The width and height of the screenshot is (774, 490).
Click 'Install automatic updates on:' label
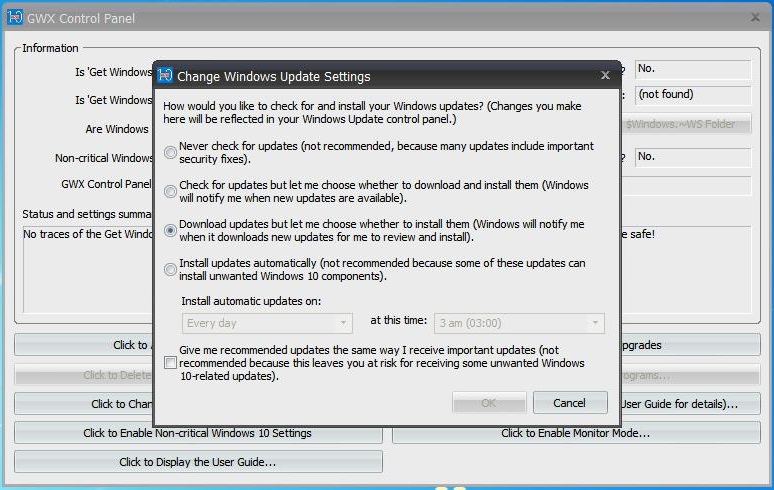coord(251,301)
